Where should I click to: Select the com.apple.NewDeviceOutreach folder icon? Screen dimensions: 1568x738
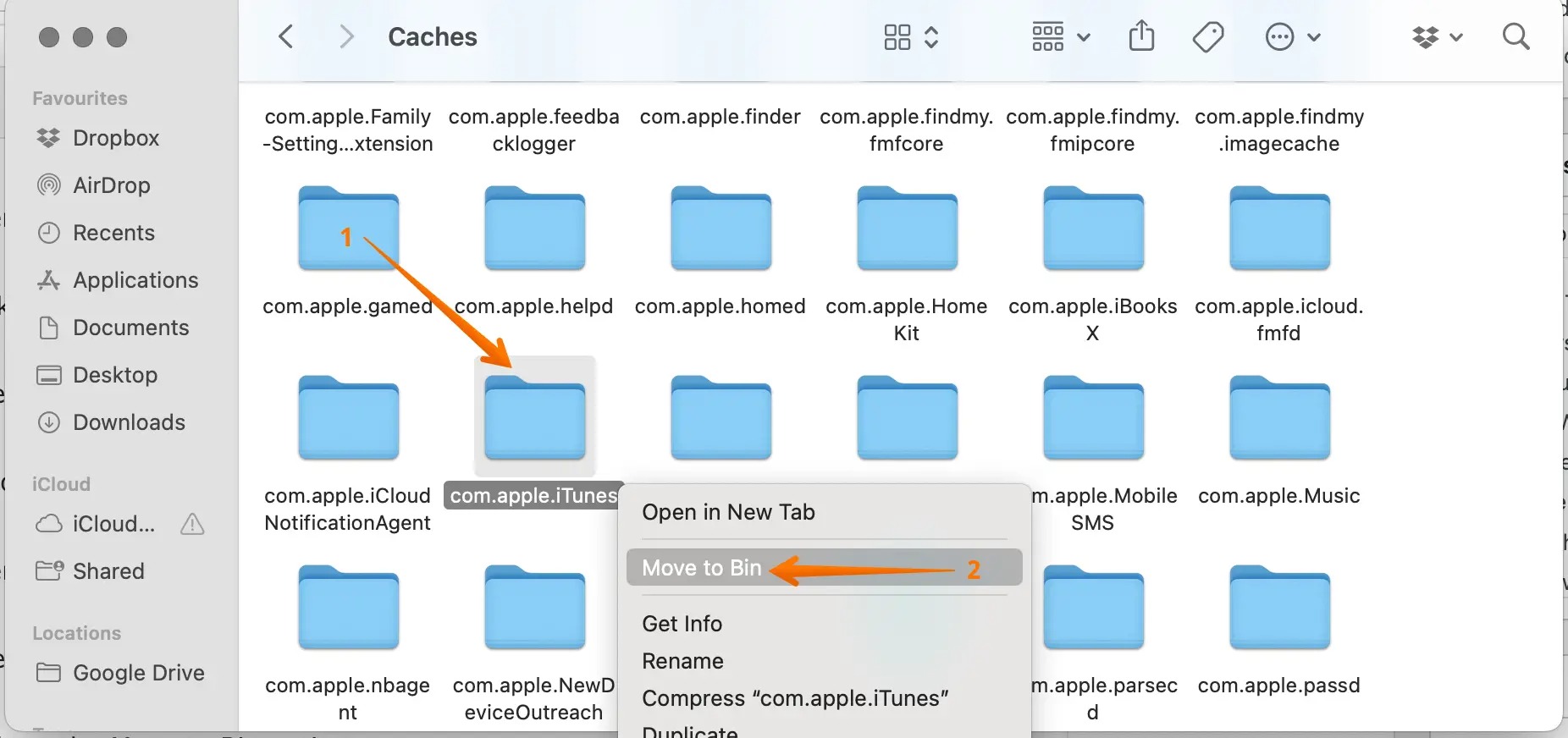pyautogui.click(x=534, y=608)
